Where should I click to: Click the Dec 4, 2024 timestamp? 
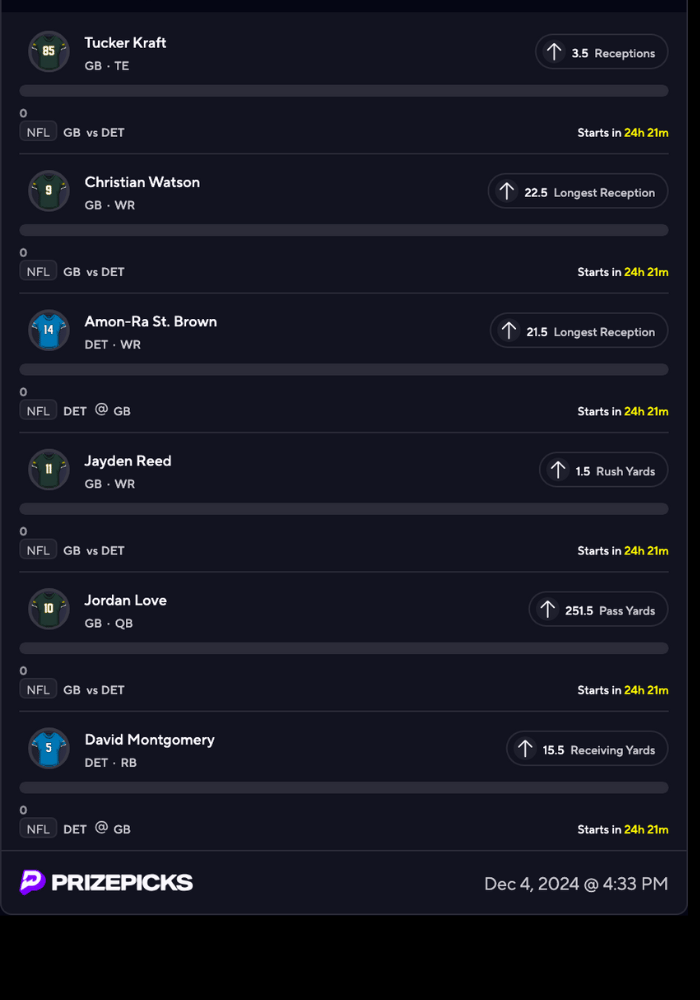point(576,884)
